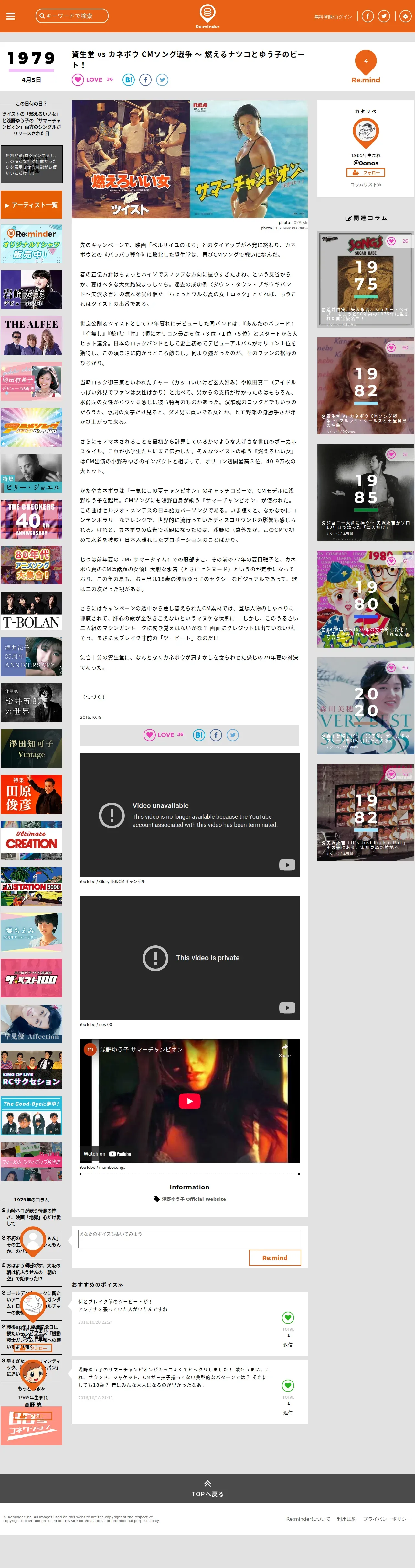The height and width of the screenshot is (1568, 415).
Task: Toggle the heart on the 1980 related card
Action: [391, 560]
